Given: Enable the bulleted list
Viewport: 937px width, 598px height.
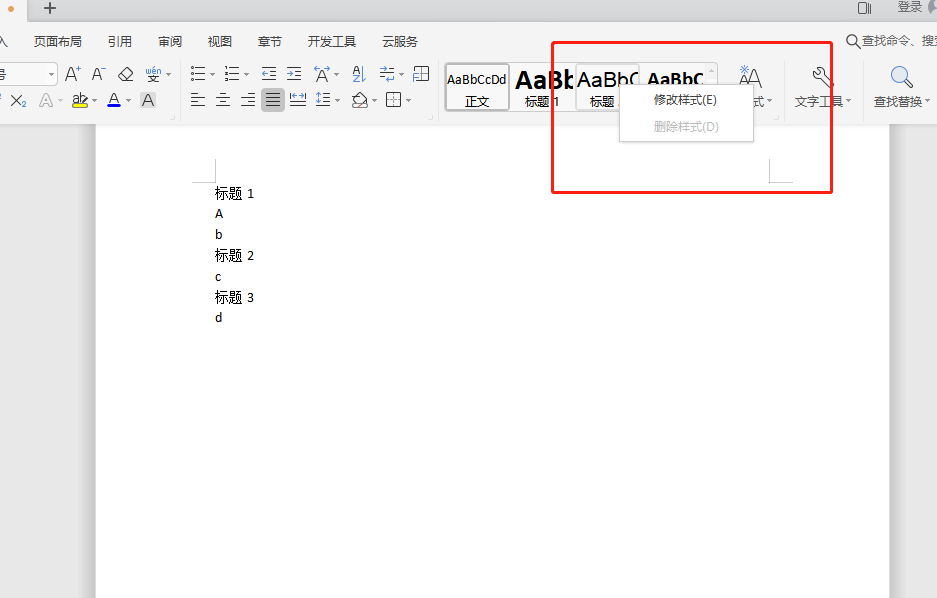Looking at the screenshot, I should 199,73.
